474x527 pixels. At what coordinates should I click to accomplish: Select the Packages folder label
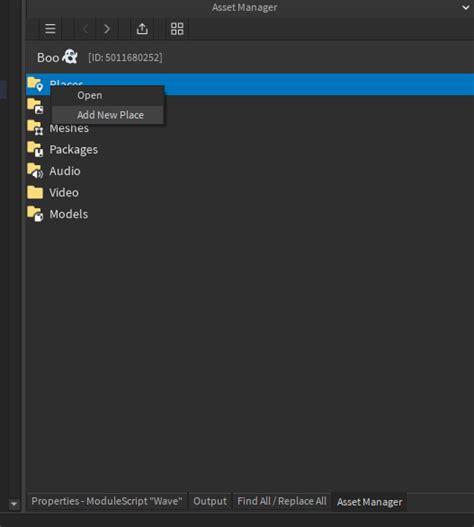point(74,150)
